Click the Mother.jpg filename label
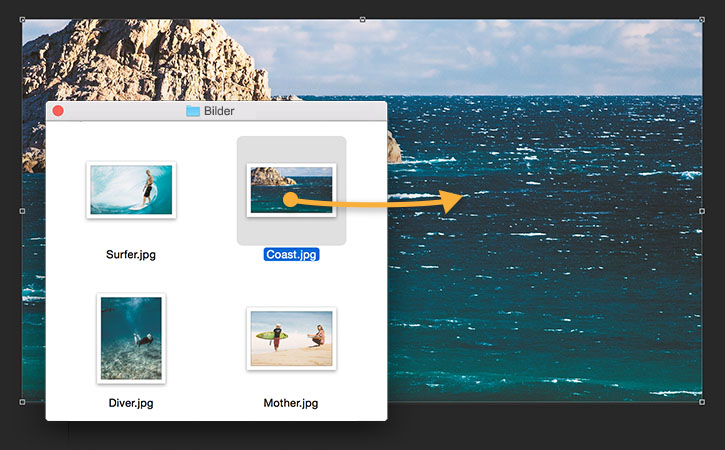This screenshot has height=450, width=725. (x=291, y=403)
